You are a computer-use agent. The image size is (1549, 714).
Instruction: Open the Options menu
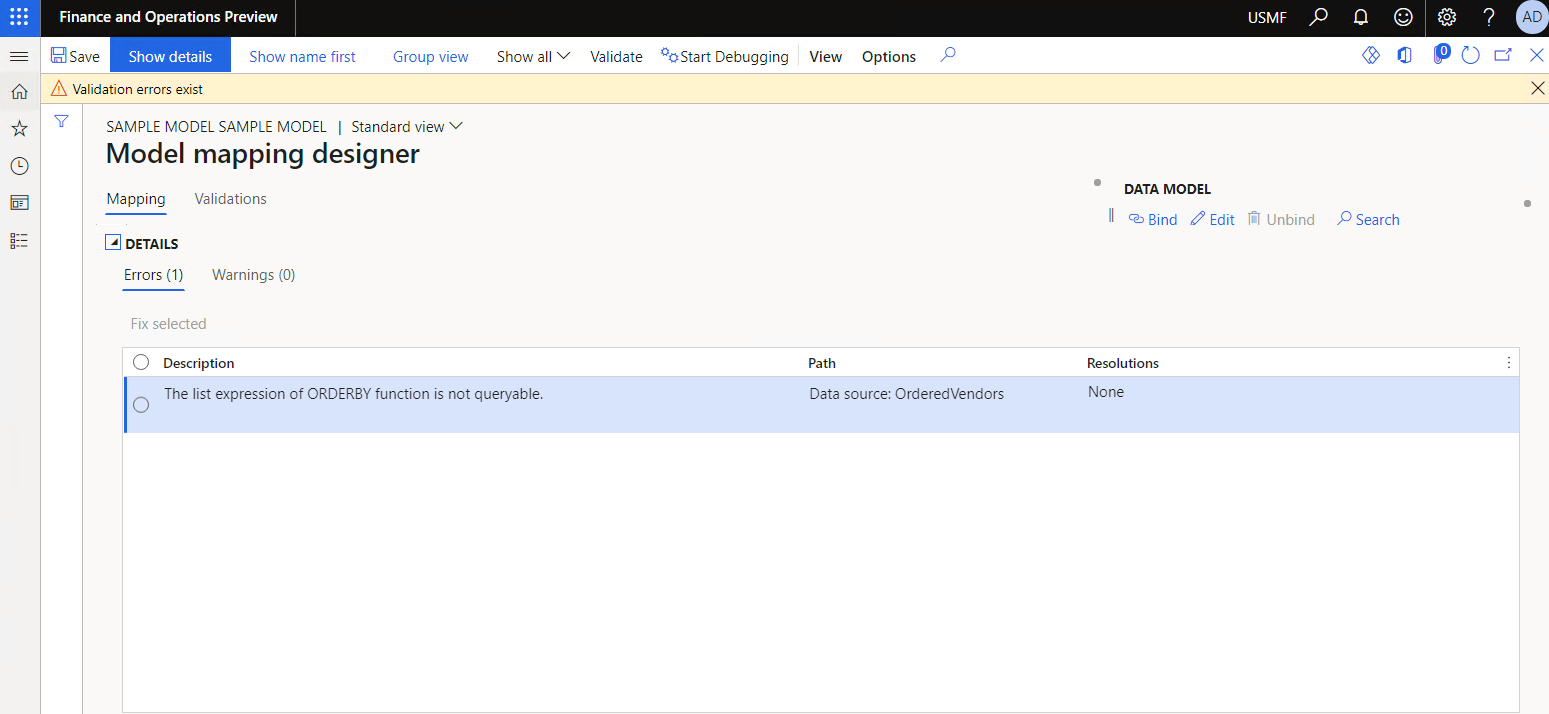click(889, 56)
